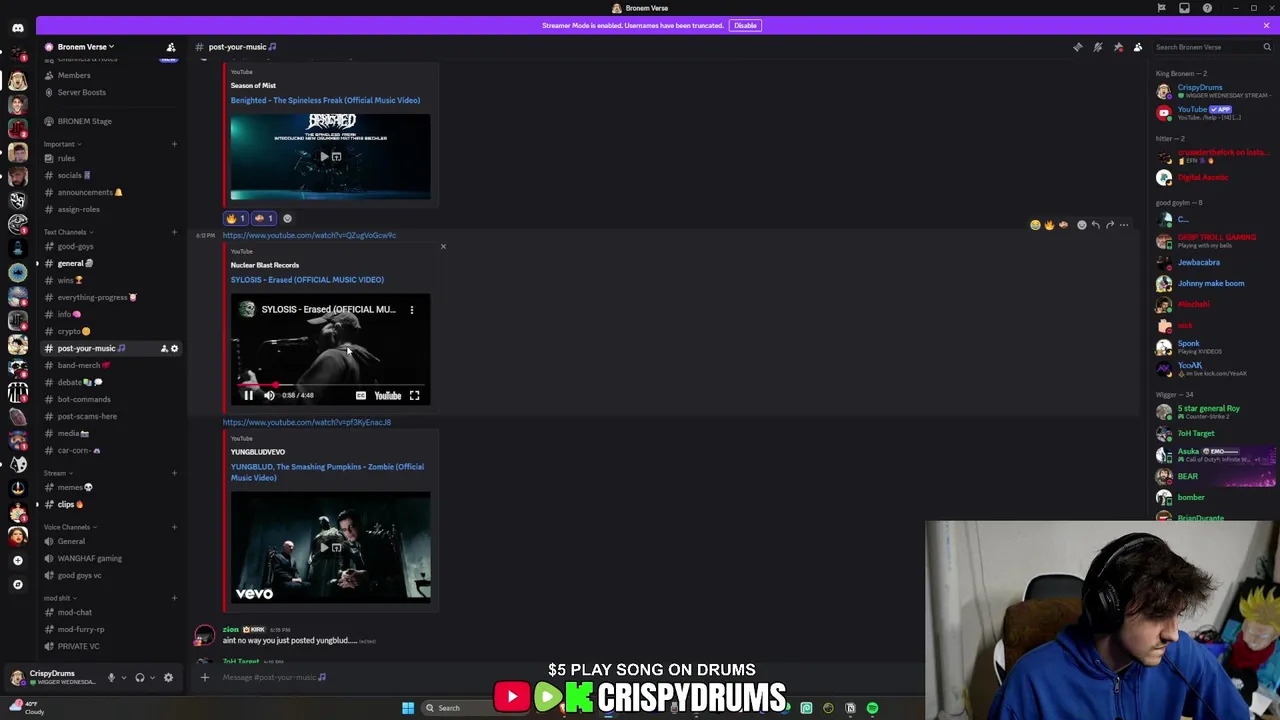Toggle the member list icon
Screen dimensions: 1280x720
tap(1138, 47)
